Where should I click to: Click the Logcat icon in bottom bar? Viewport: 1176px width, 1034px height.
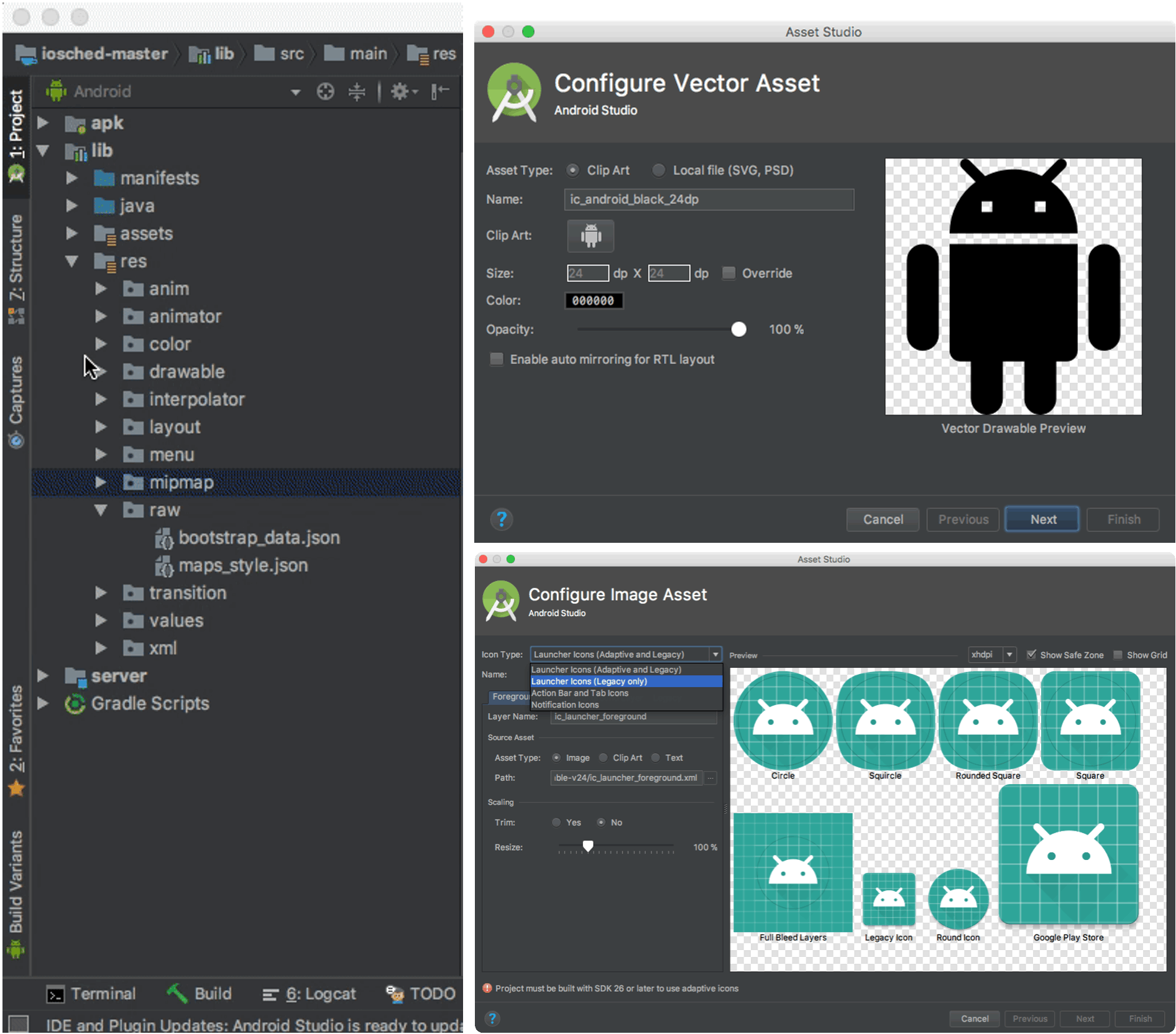point(270,995)
